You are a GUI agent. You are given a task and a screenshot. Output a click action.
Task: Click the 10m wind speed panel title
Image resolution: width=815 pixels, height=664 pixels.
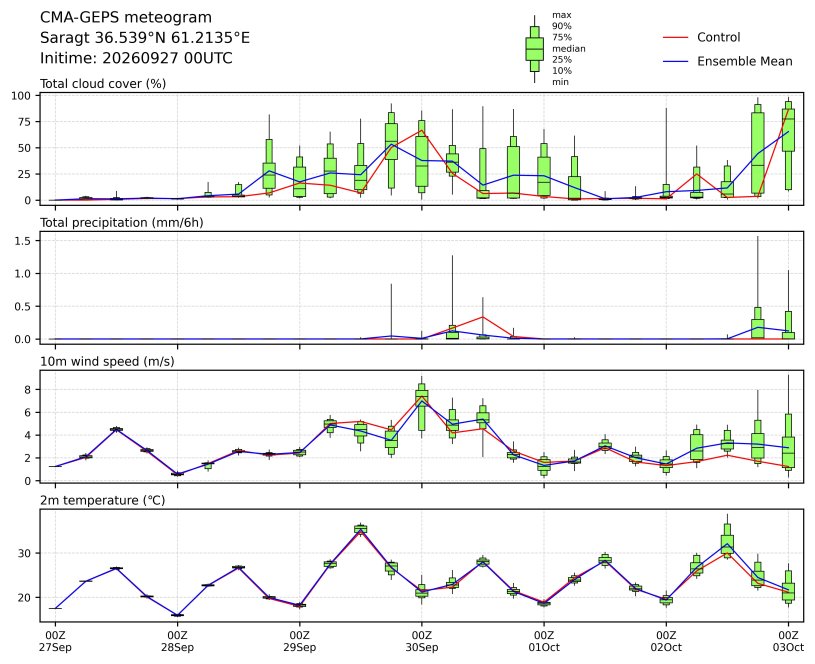tap(107, 361)
